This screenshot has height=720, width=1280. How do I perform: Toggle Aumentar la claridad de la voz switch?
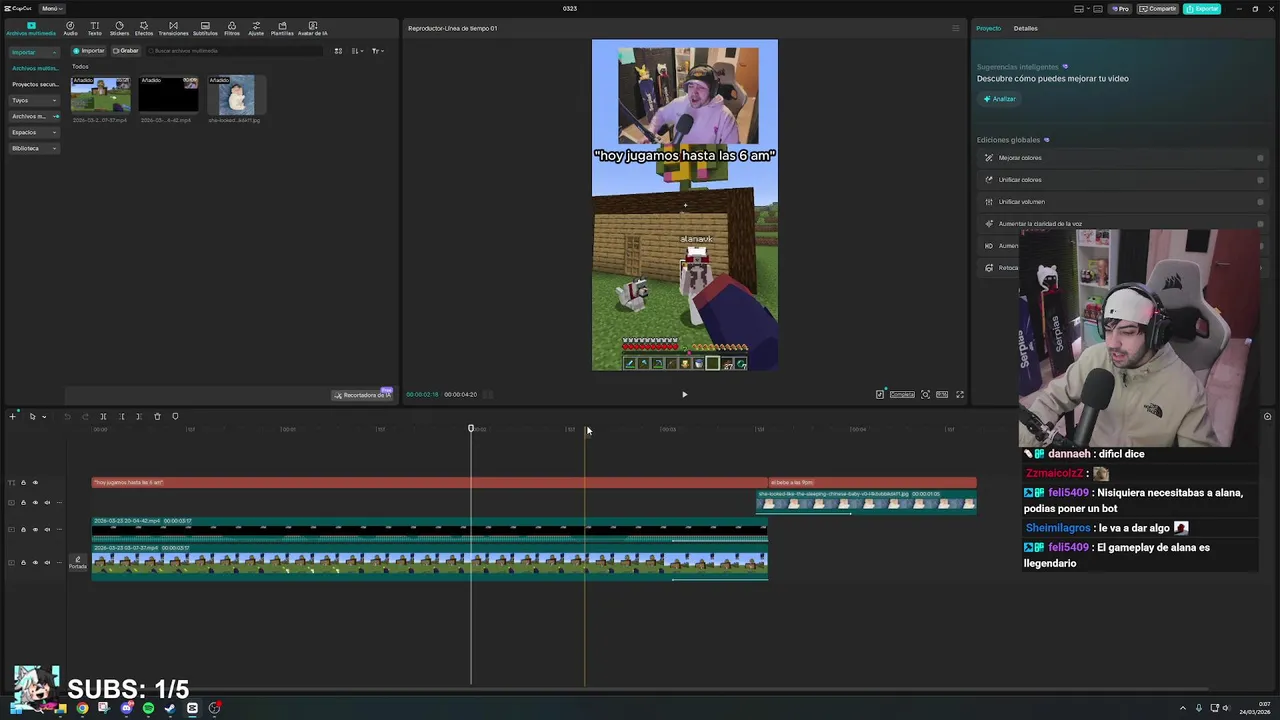1260,224
